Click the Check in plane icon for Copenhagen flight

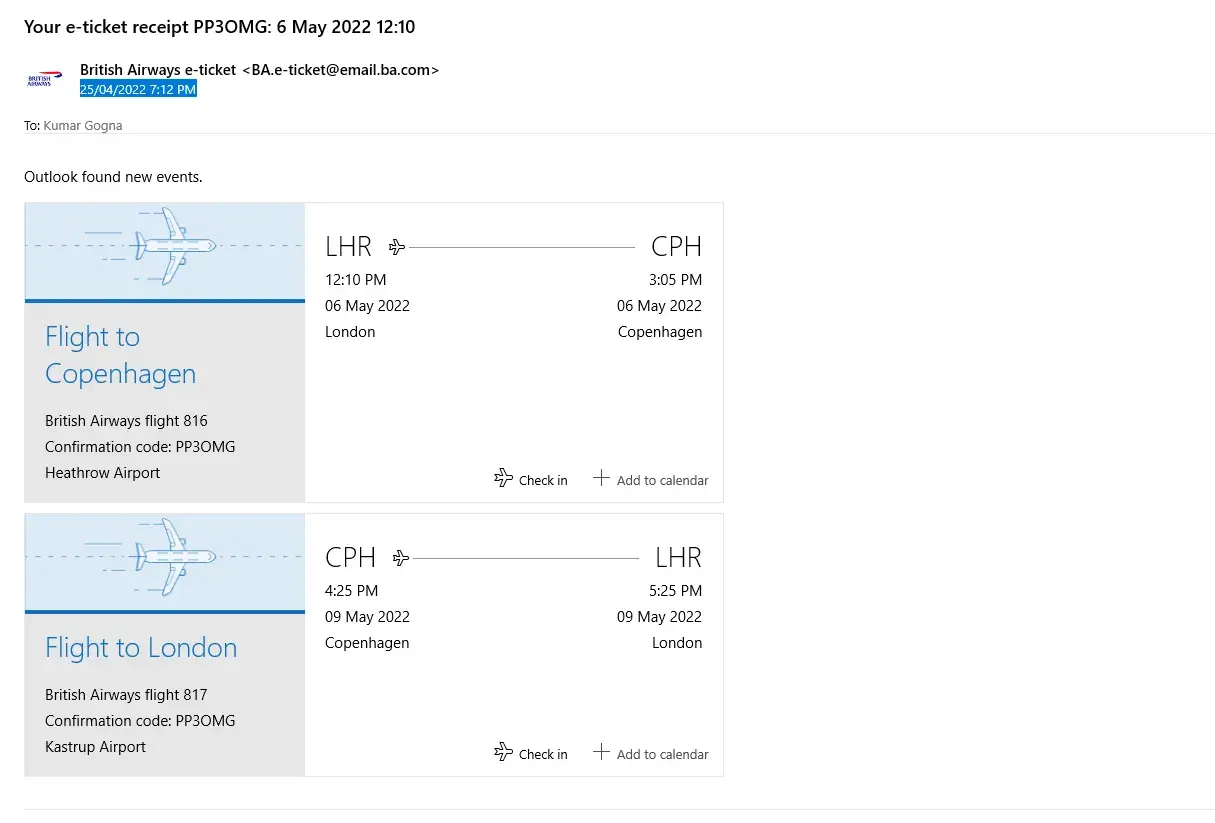coord(504,479)
